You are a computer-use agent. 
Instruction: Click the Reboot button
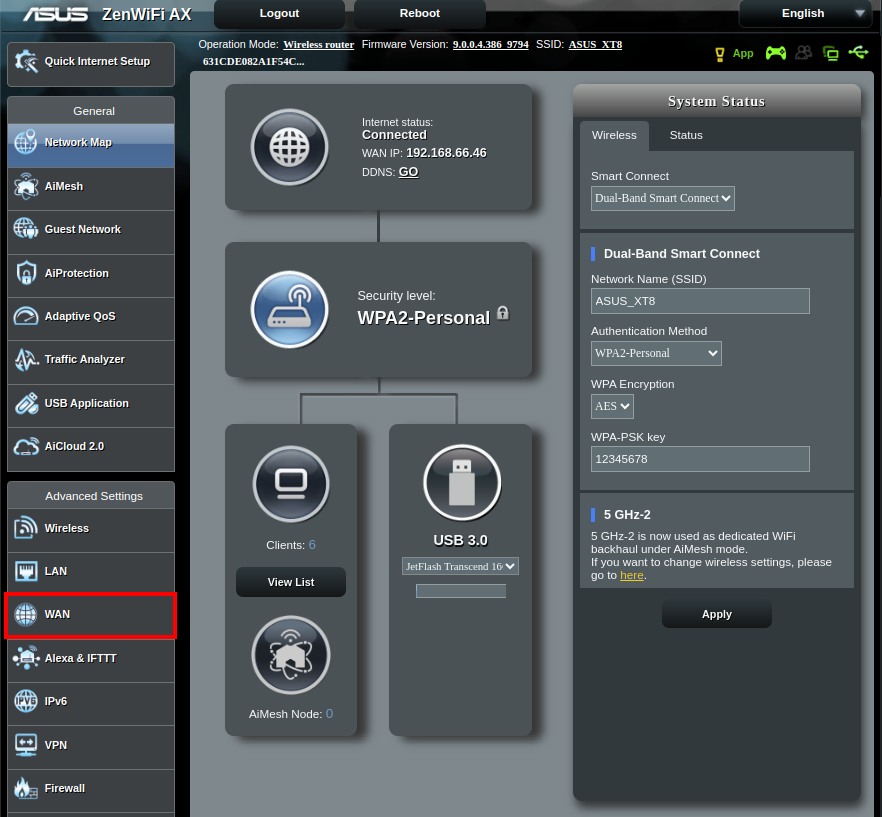coord(420,14)
